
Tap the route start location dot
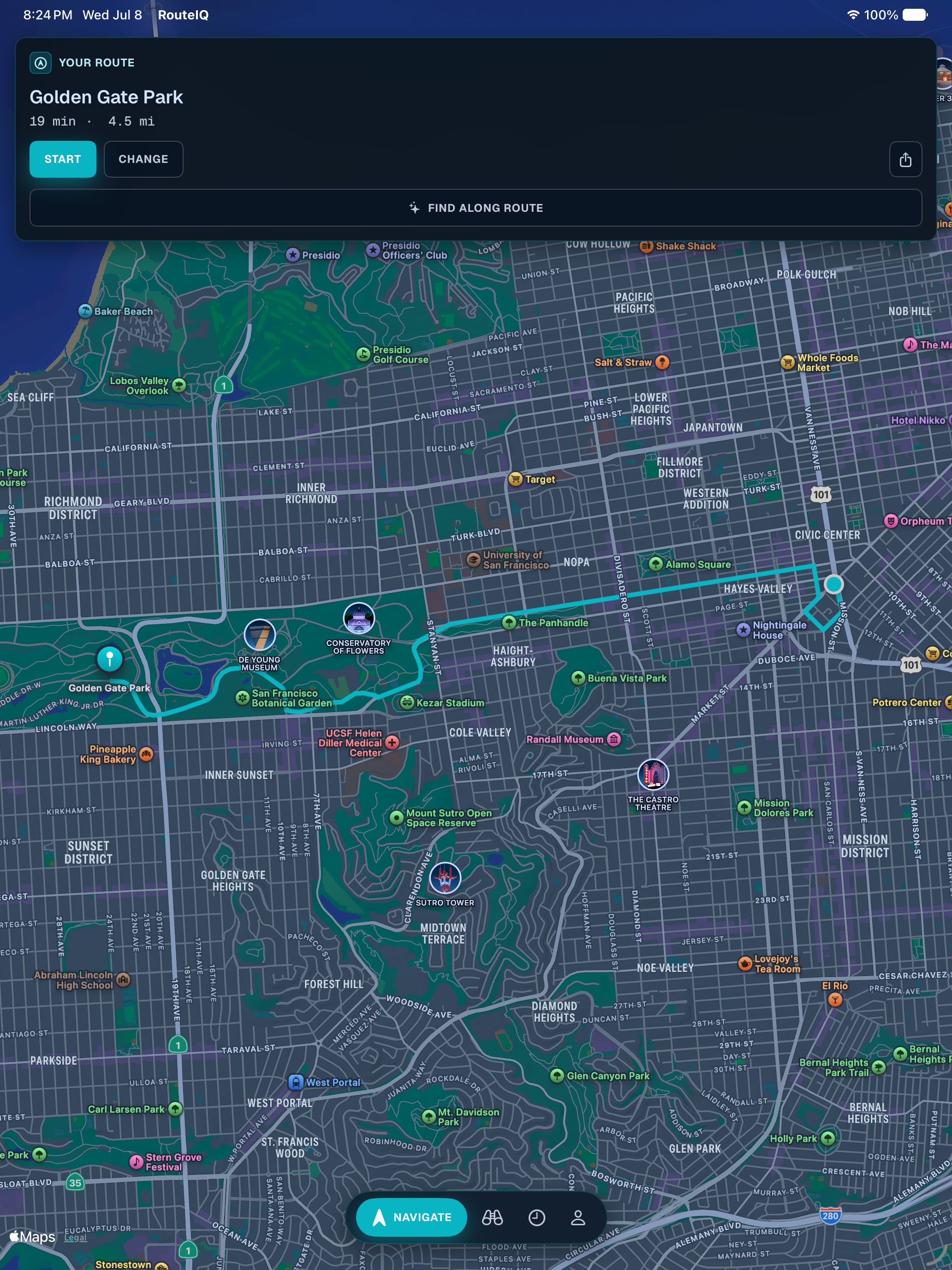pyautogui.click(x=833, y=585)
